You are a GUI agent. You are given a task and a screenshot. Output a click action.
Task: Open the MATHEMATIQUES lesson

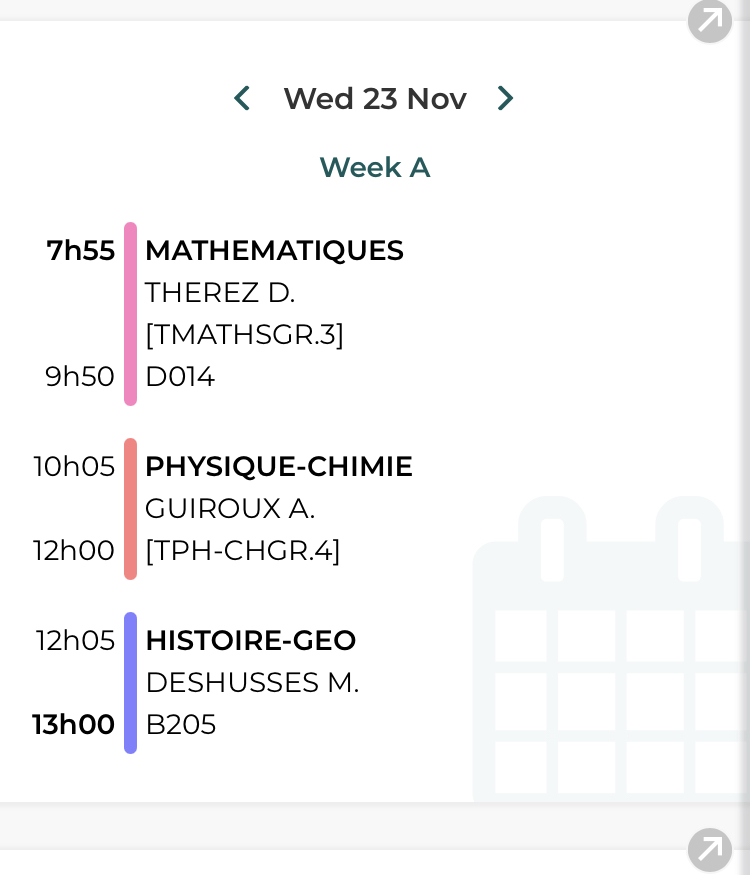(274, 251)
